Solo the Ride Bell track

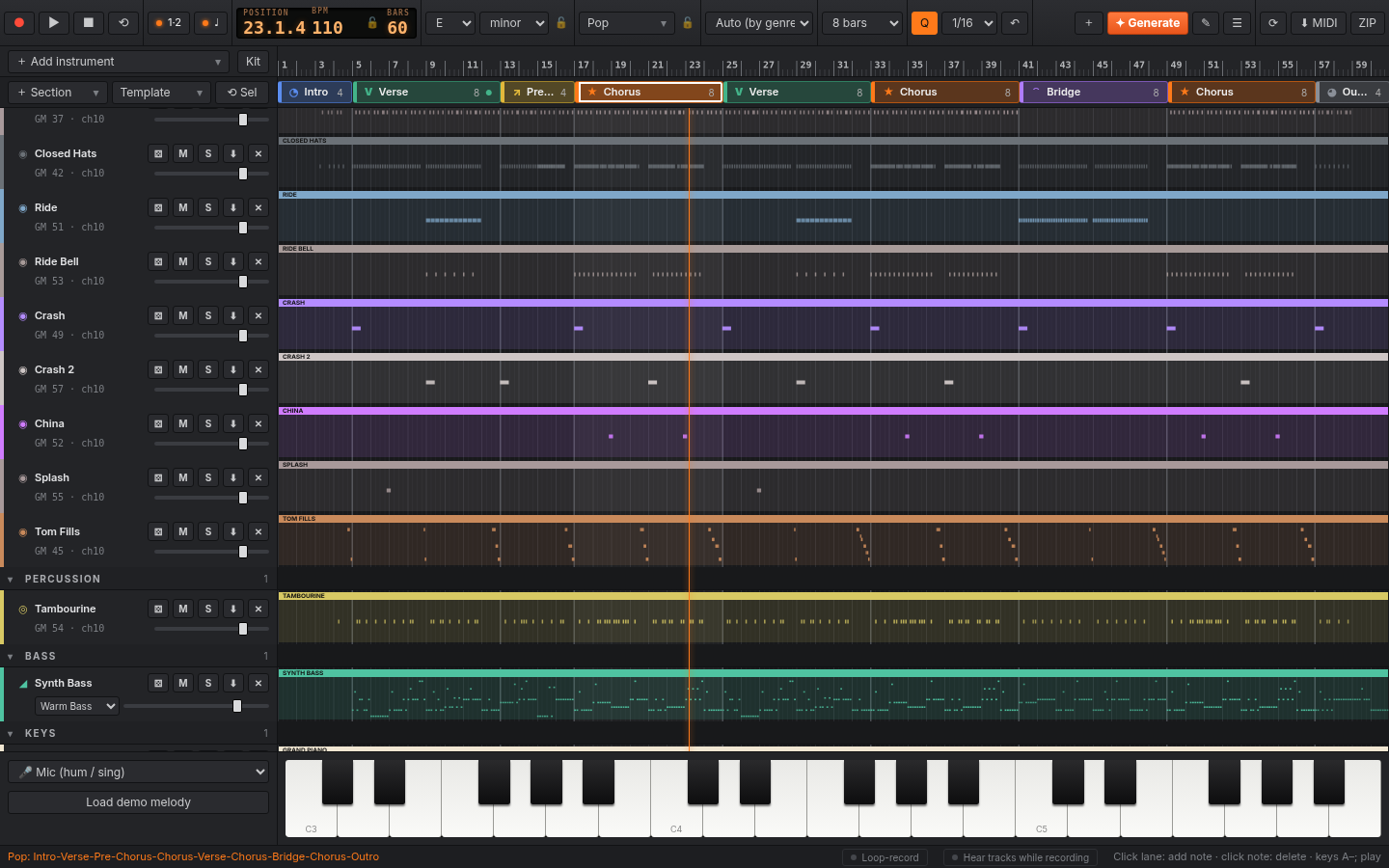coord(208,261)
